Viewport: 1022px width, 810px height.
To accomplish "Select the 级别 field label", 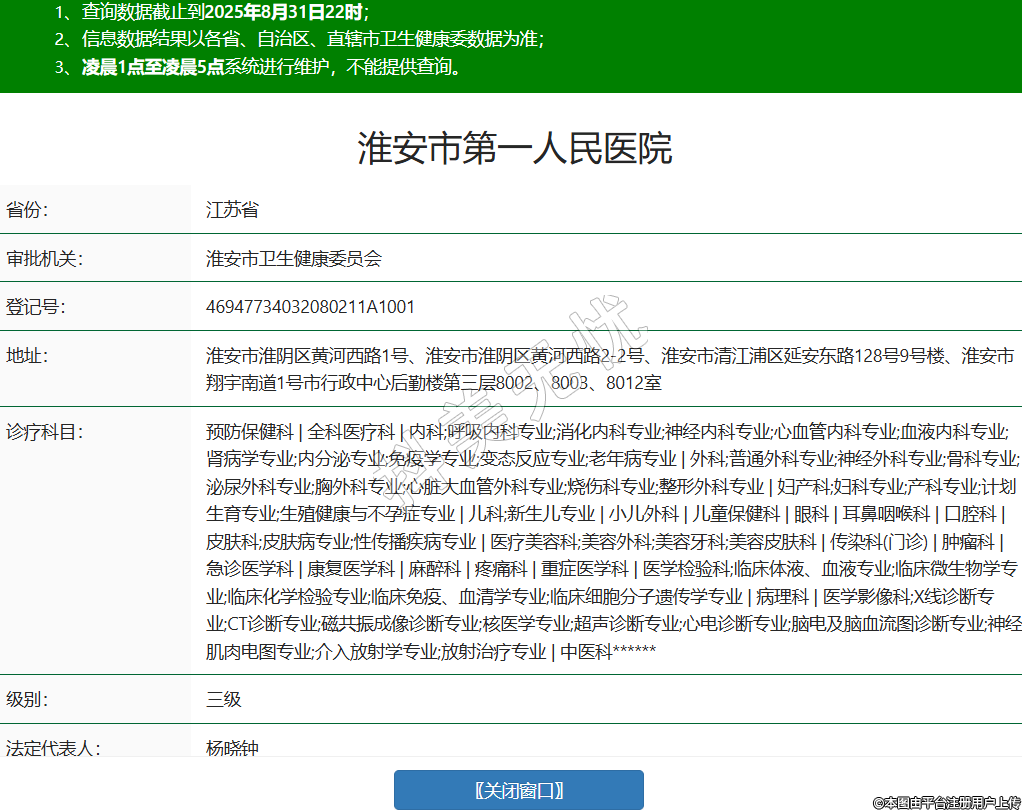I will pyautogui.click(x=28, y=699).
